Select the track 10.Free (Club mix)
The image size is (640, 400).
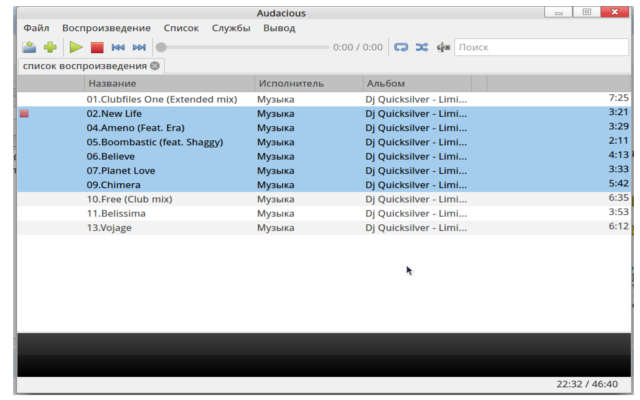click(x=130, y=199)
